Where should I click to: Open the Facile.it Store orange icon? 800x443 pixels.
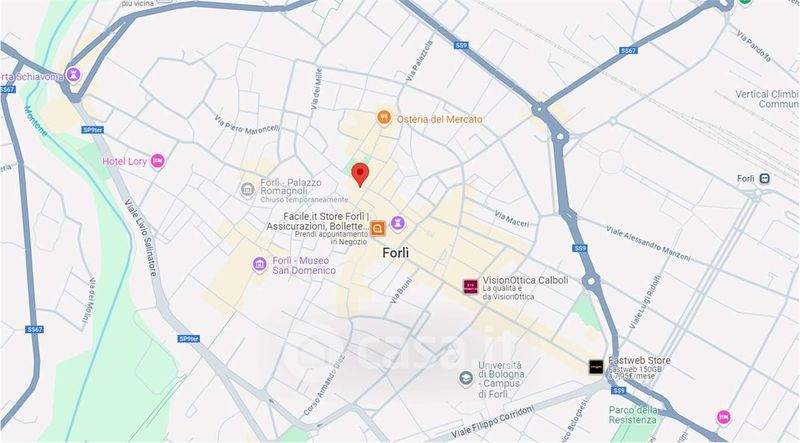[x=378, y=229]
